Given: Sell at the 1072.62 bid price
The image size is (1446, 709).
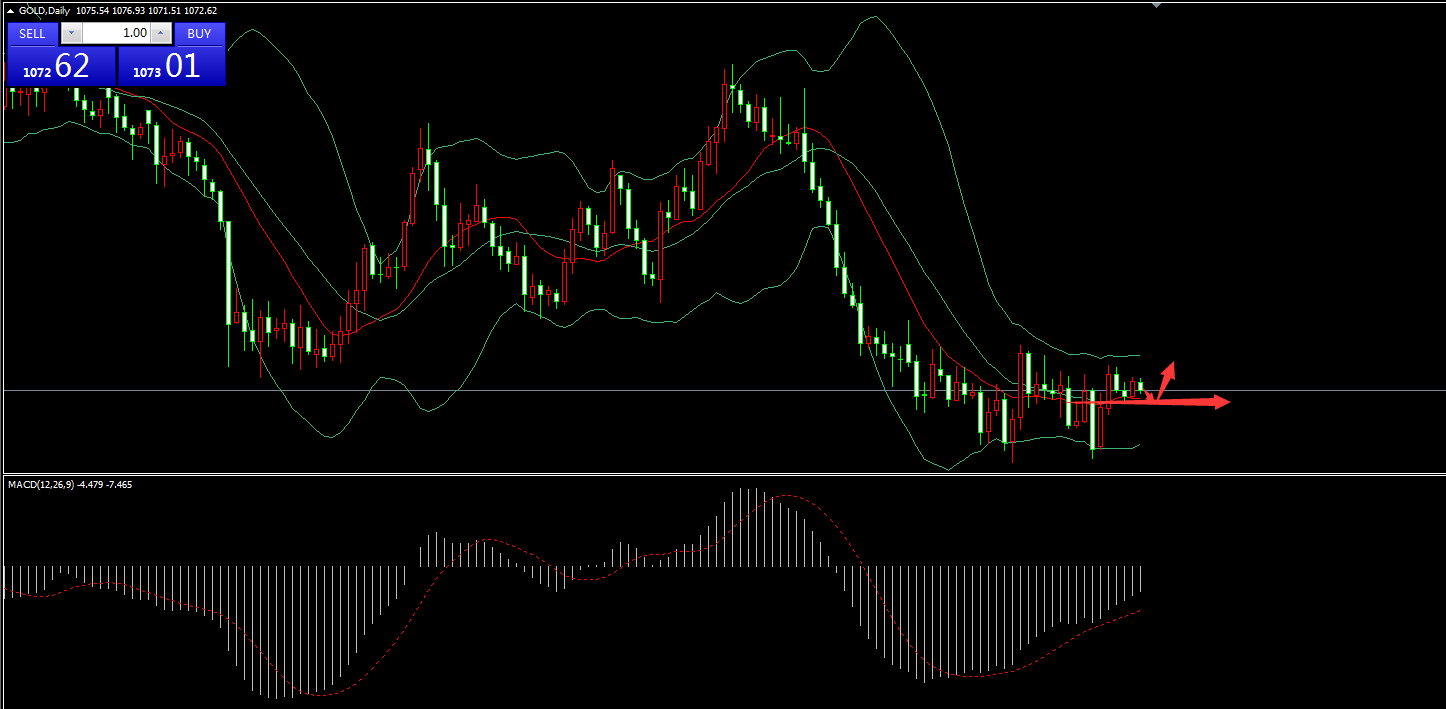Looking at the screenshot, I should 61,67.
